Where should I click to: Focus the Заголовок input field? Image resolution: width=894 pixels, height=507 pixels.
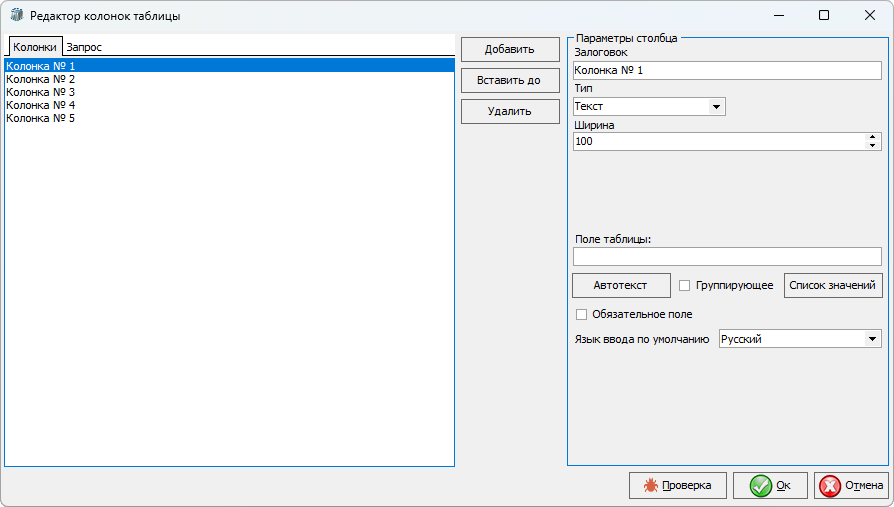727,70
